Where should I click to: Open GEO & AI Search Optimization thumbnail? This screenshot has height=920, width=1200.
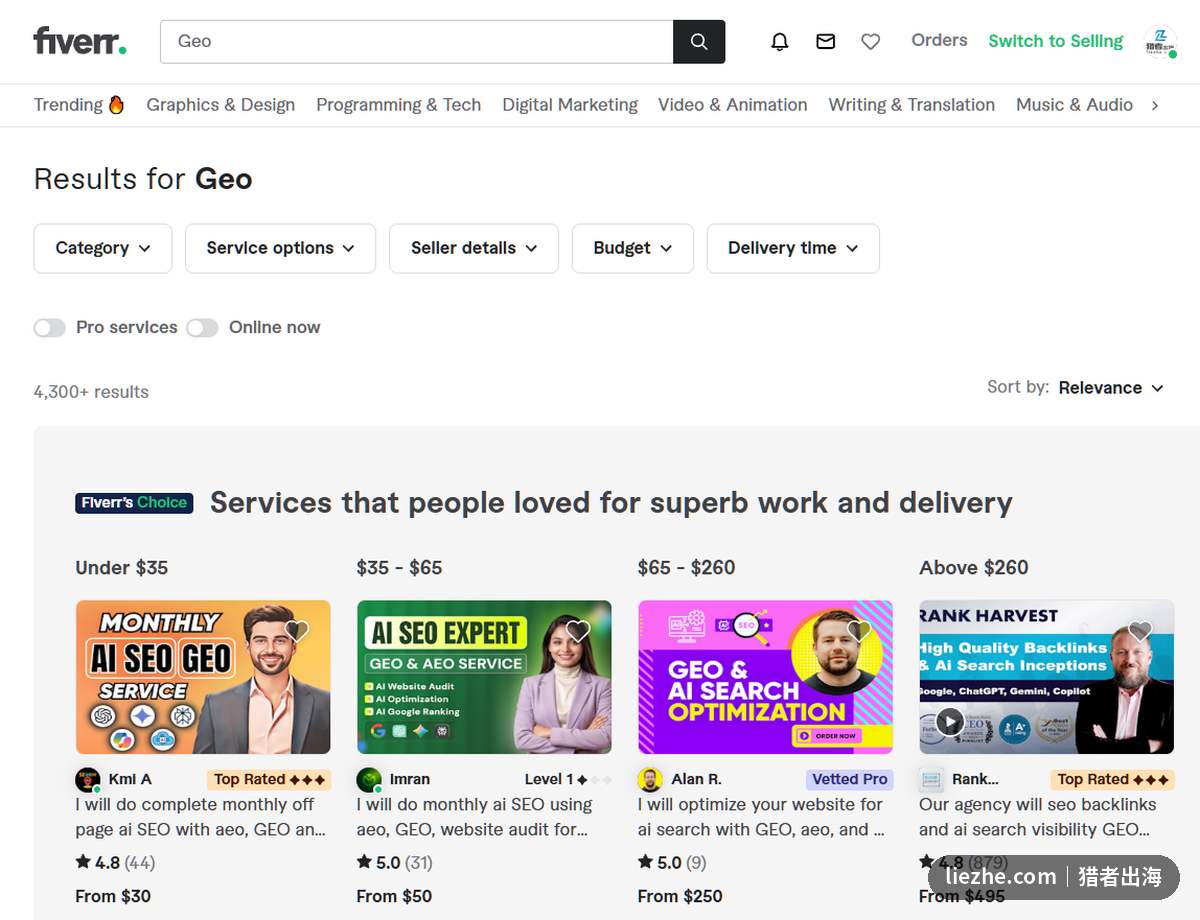pos(765,677)
